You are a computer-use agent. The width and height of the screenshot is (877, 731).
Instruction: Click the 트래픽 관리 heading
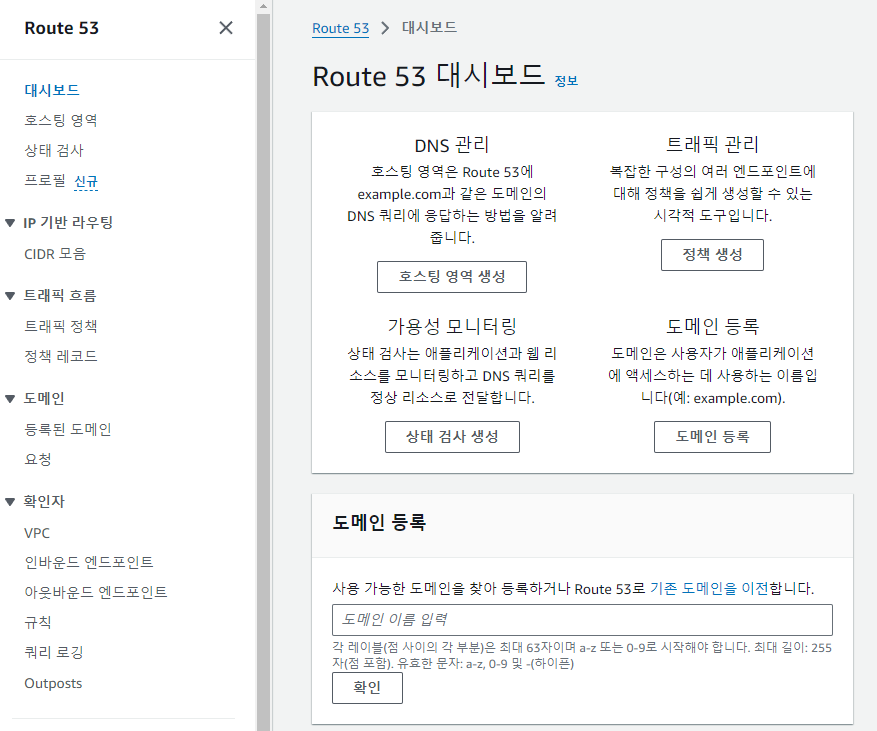pyautogui.click(x=713, y=145)
